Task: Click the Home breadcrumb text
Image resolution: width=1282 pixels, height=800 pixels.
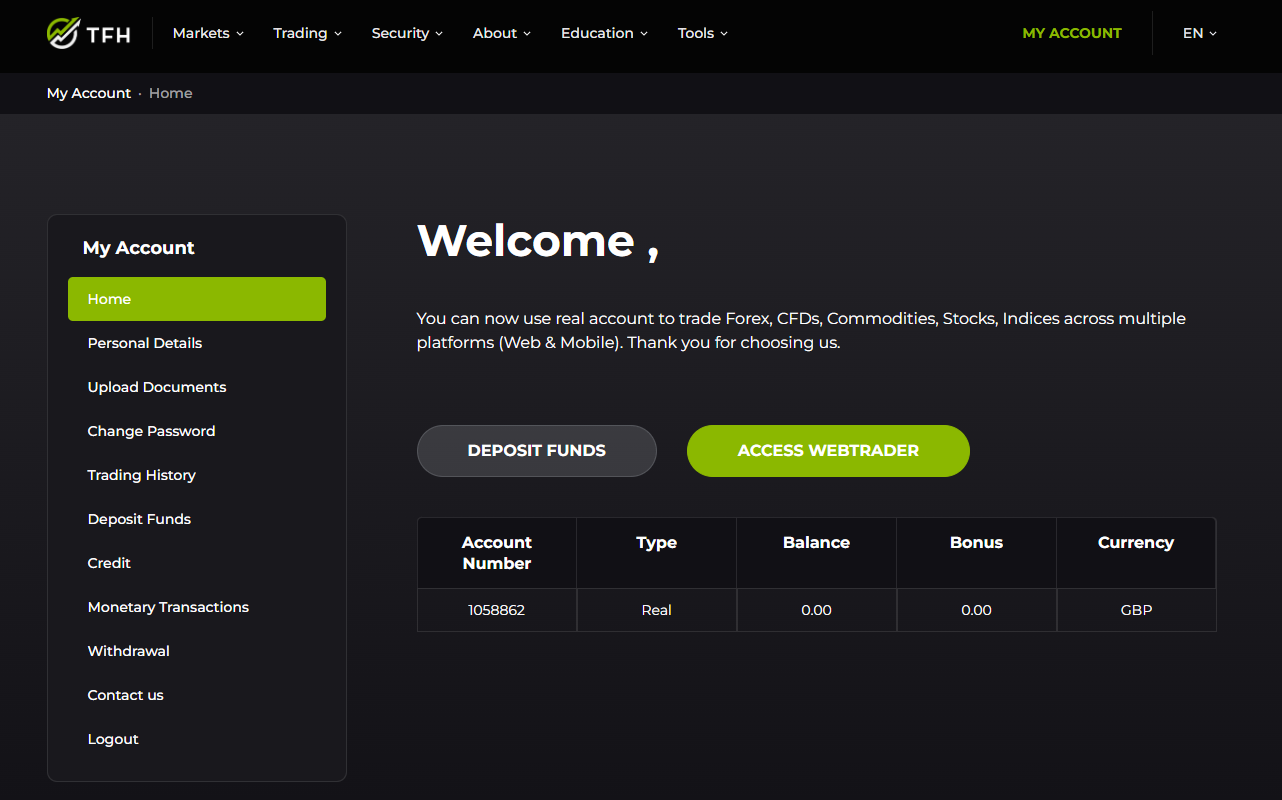Action: point(171,93)
